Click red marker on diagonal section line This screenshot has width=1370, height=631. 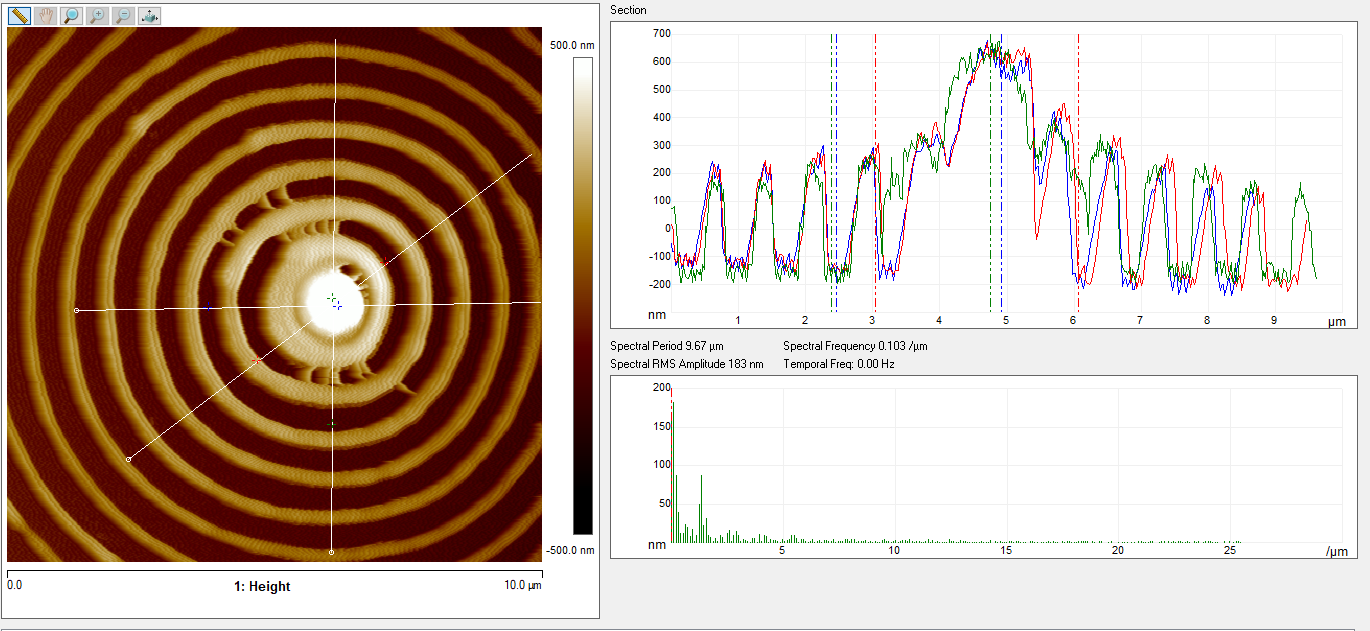pos(256,360)
